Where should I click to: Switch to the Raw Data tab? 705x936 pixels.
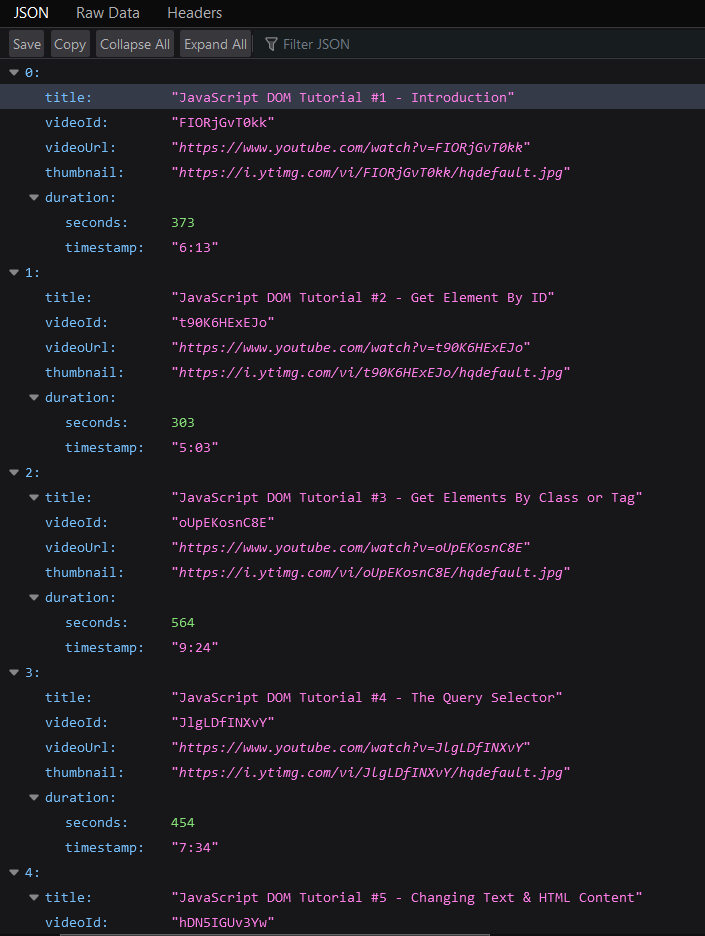tap(108, 13)
